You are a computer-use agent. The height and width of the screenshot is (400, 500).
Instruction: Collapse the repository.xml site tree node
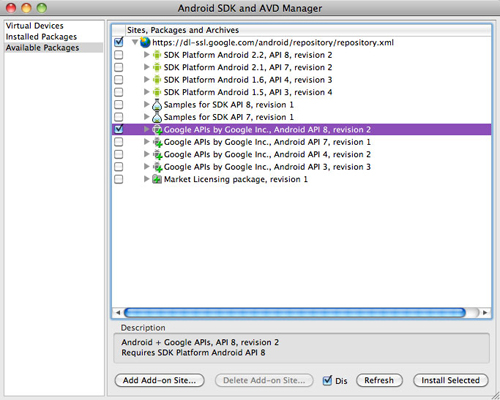tap(135, 42)
